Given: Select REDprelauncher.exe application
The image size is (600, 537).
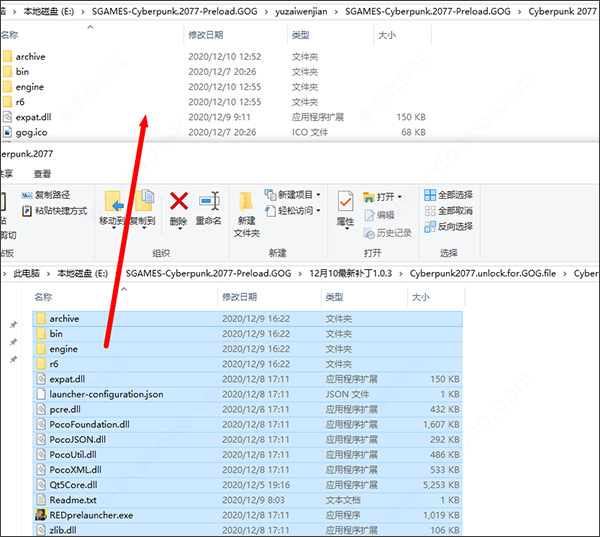Looking at the screenshot, I should pyautogui.click(x=247, y=515).
